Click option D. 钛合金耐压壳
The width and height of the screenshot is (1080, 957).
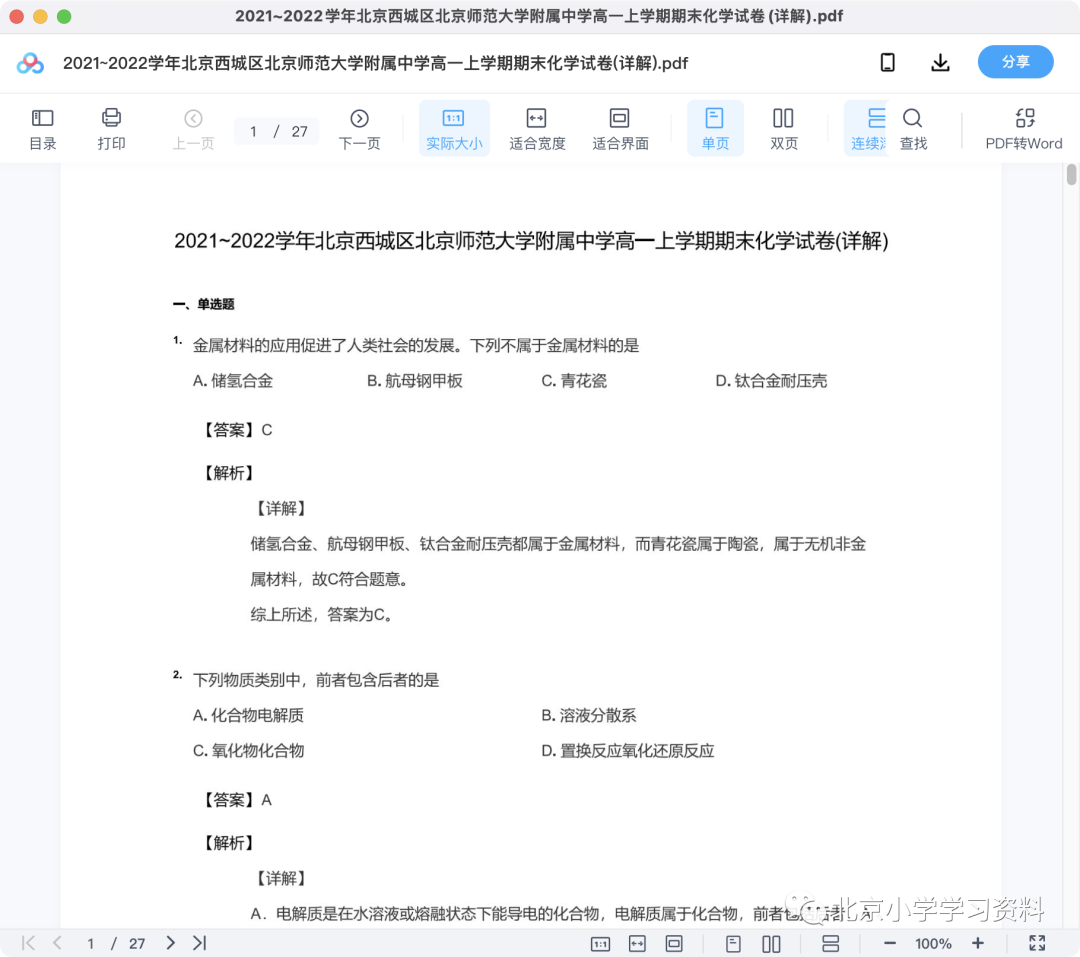[771, 380]
